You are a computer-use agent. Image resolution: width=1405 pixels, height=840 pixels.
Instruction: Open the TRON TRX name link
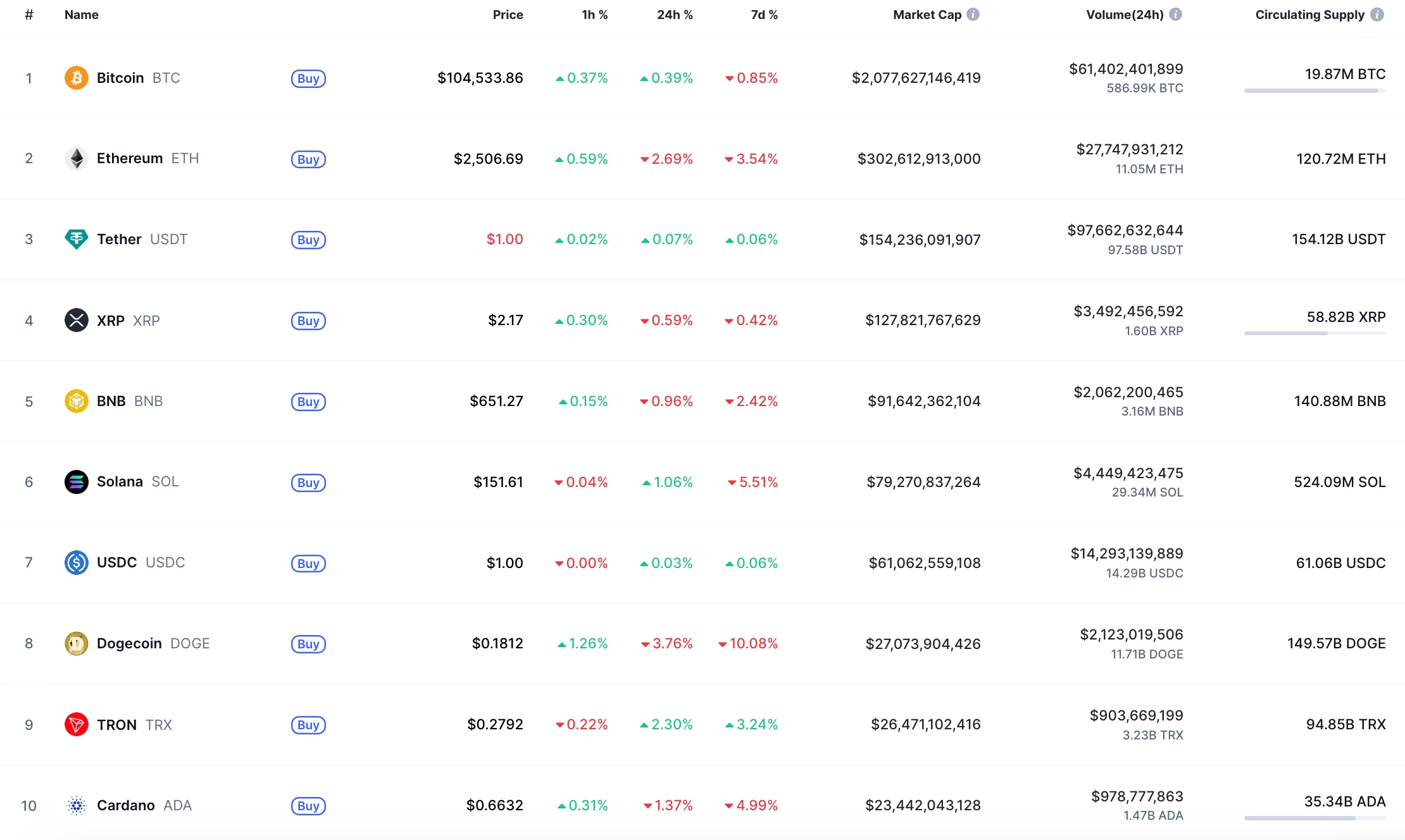click(134, 725)
